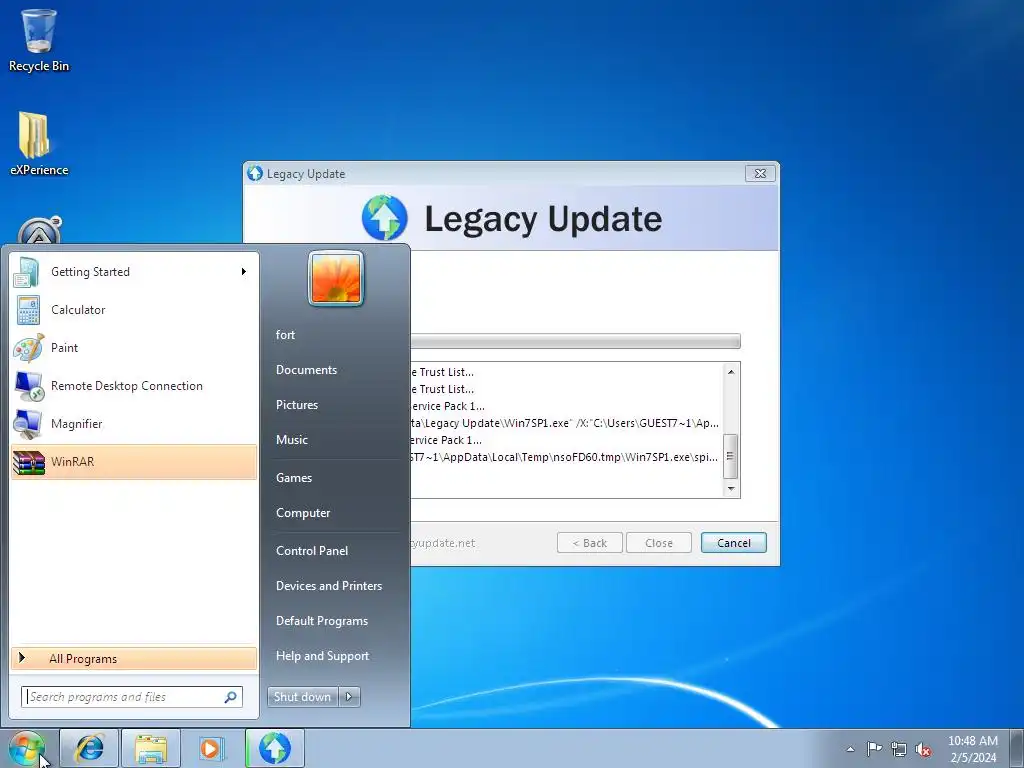The image size is (1024, 768).
Task: Open Remote Desktop Connection
Action: [x=134, y=385]
